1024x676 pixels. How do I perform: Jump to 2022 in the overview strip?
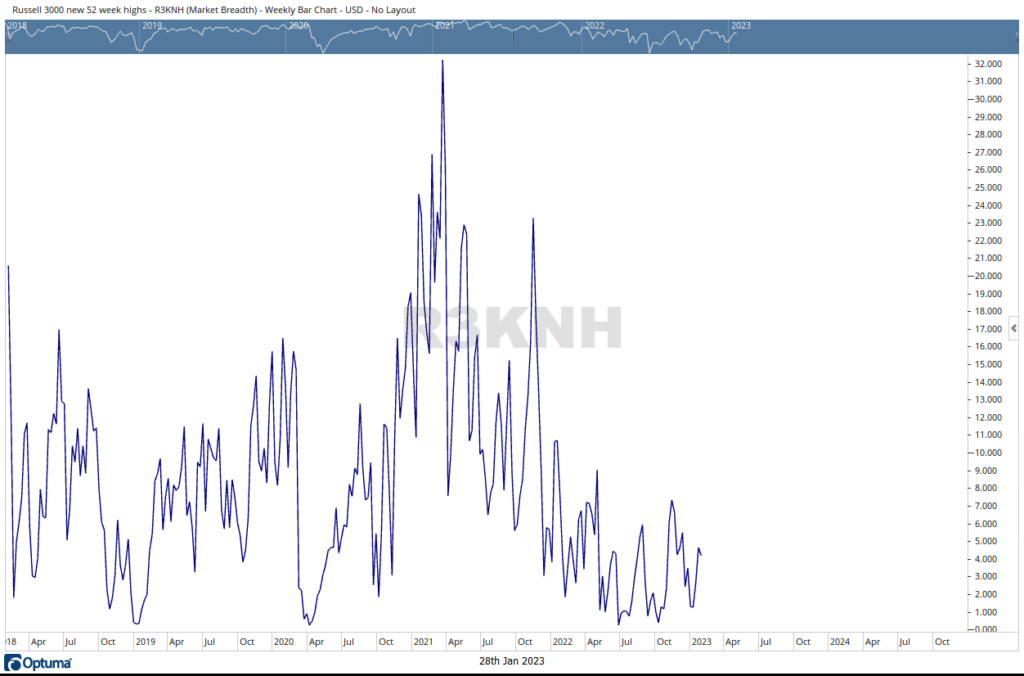(x=594, y=25)
